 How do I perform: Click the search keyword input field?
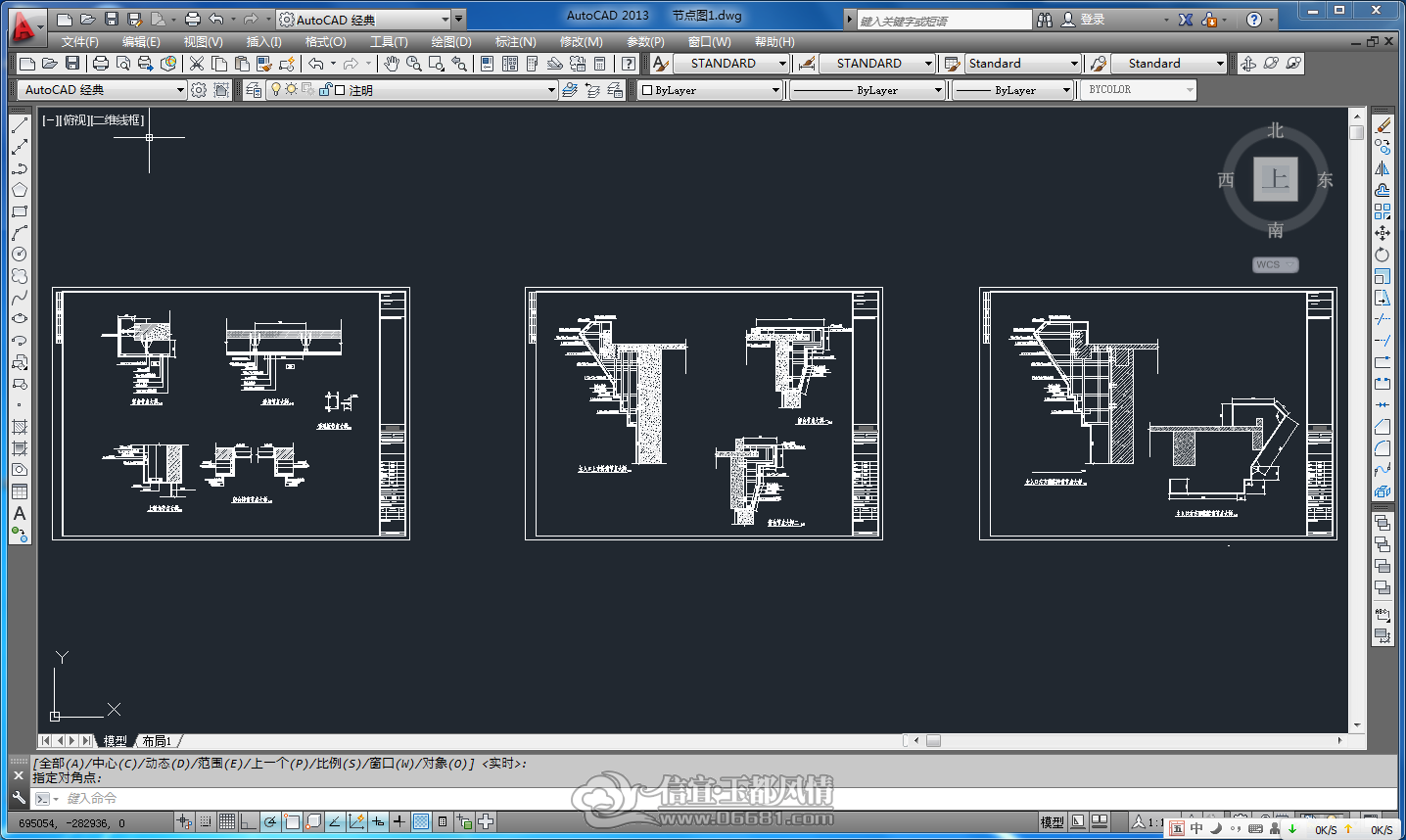944,21
